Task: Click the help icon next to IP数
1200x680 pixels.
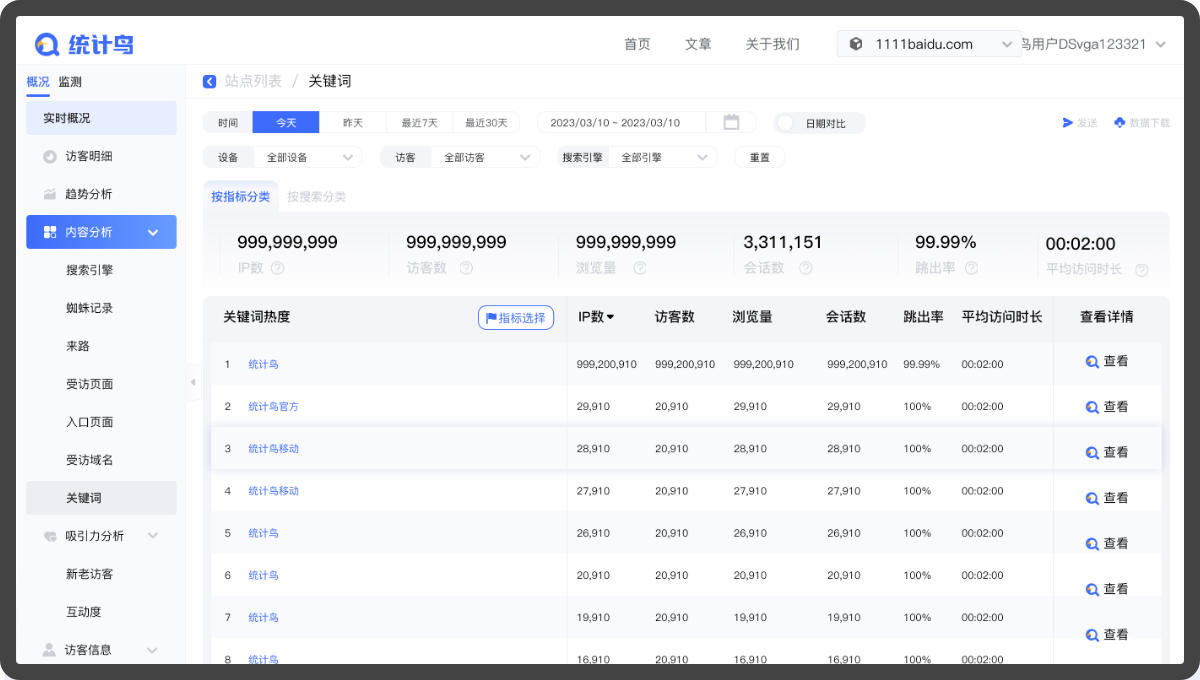Action: [278, 268]
